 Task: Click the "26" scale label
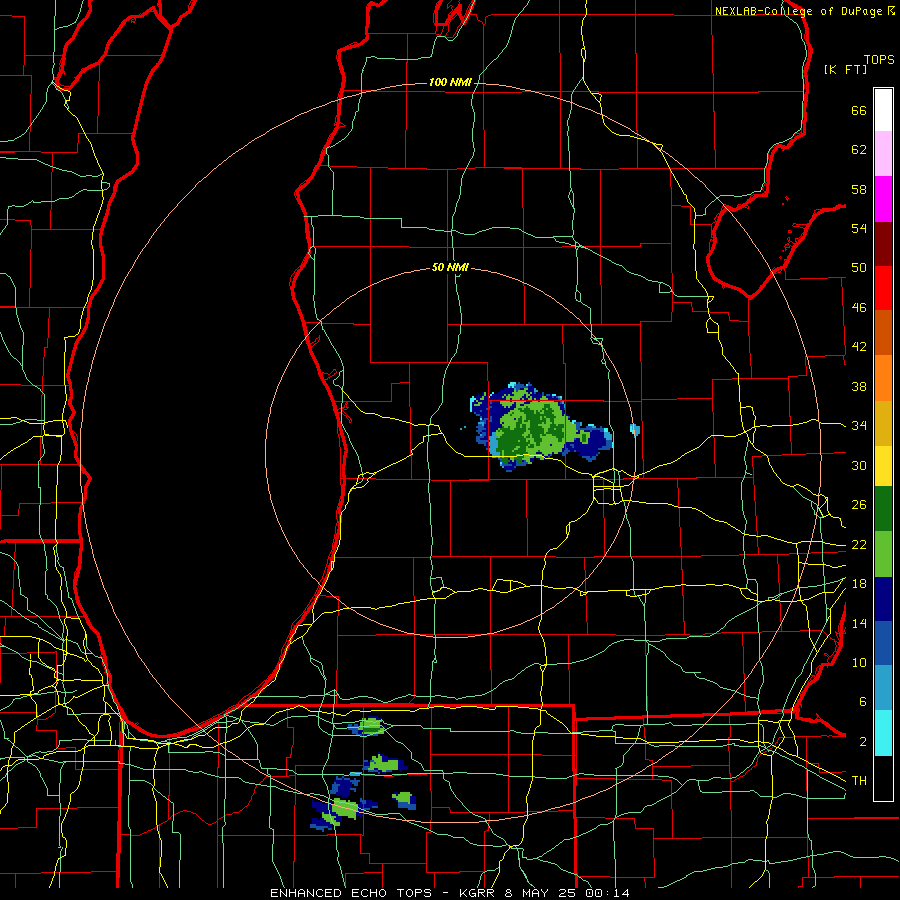click(859, 505)
